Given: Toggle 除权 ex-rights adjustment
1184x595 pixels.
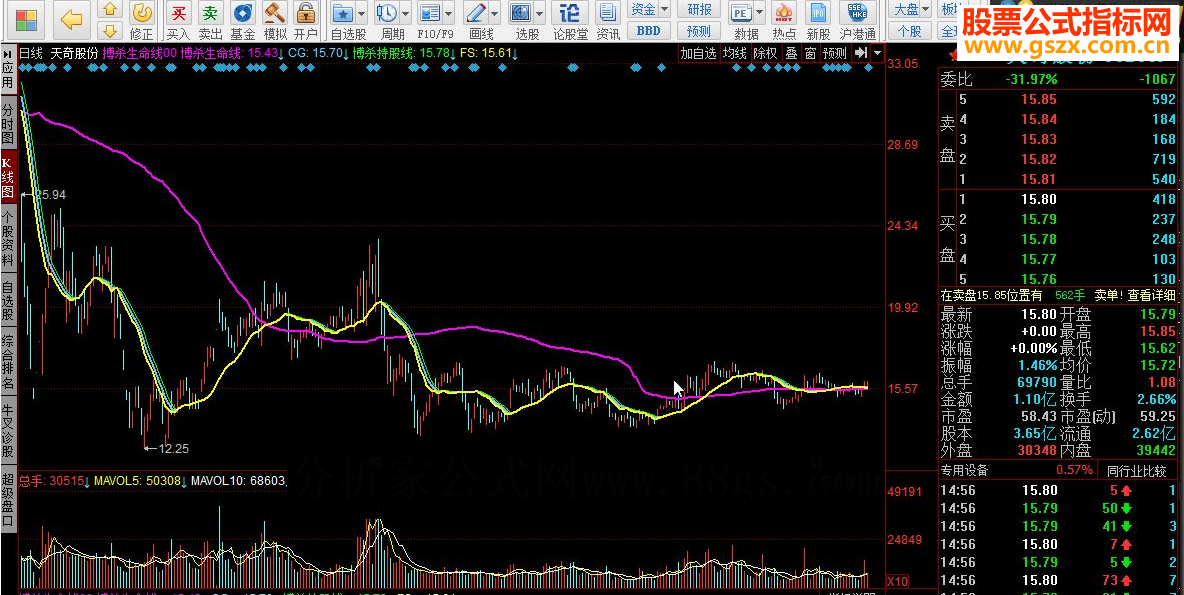Looking at the screenshot, I should tap(765, 53).
